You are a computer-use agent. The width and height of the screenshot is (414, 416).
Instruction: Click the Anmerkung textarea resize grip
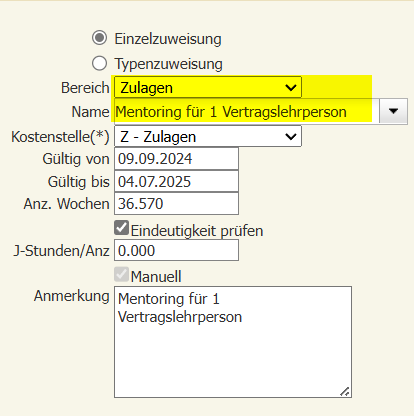click(345, 391)
